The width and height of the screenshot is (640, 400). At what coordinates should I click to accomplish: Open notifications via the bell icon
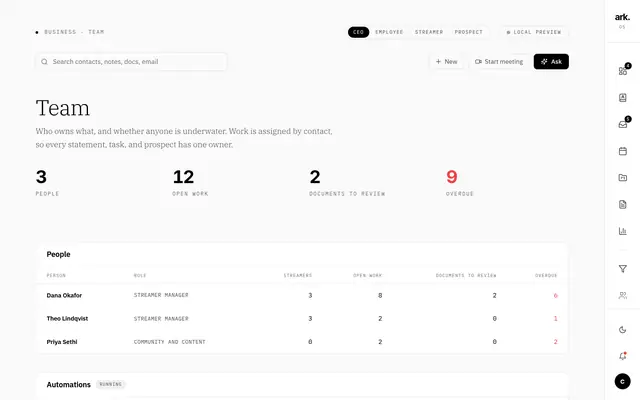622,356
